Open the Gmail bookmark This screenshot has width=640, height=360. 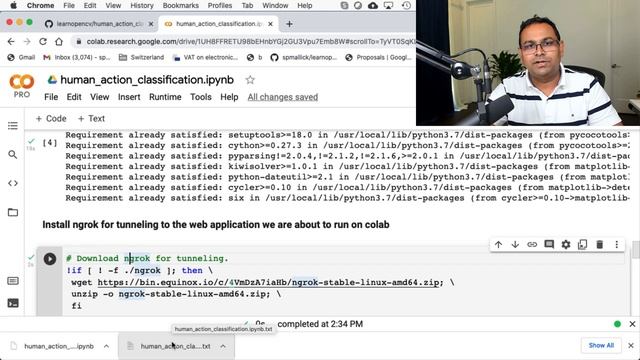(21, 58)
